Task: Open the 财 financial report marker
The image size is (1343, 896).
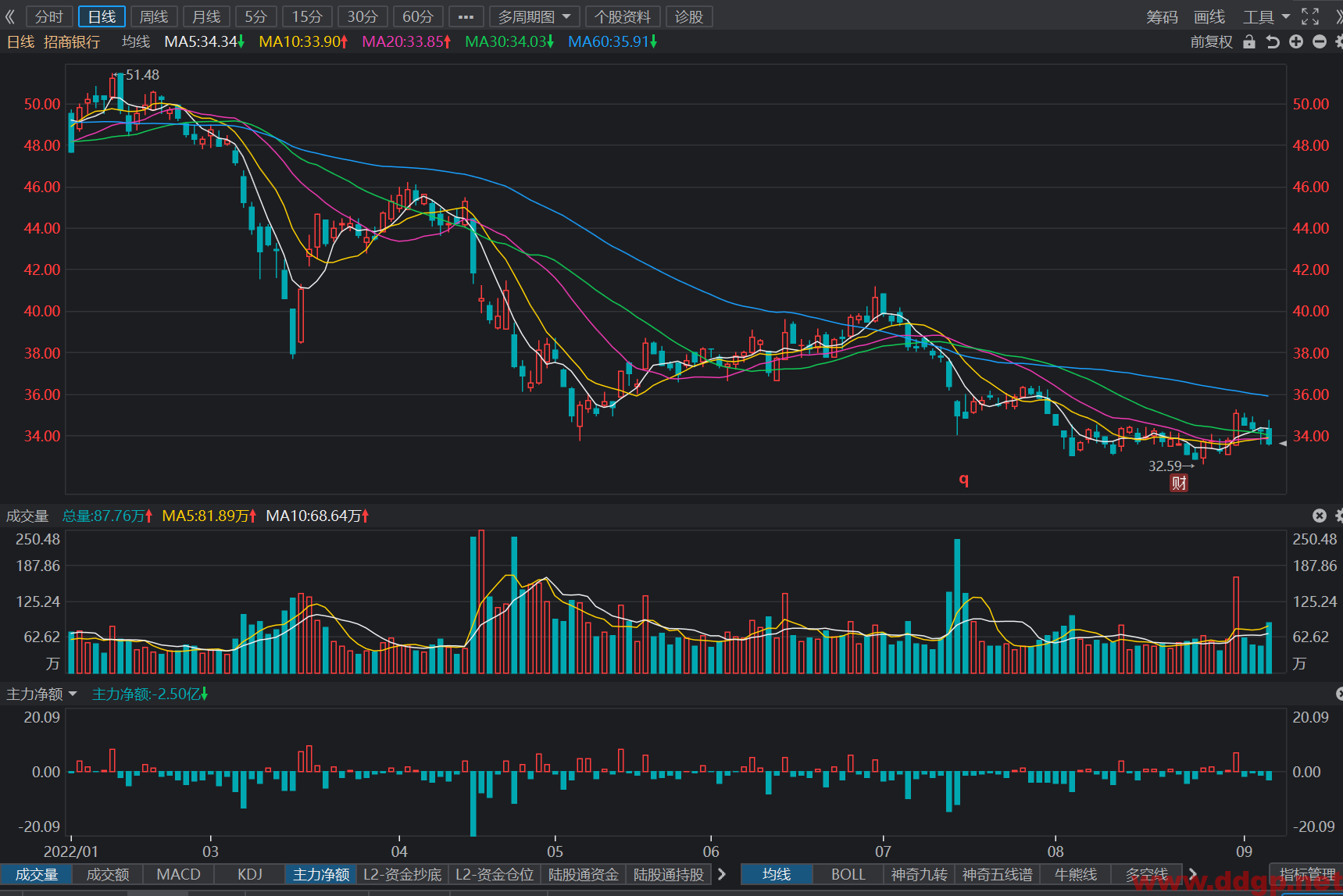Action: pos(1179,483)
